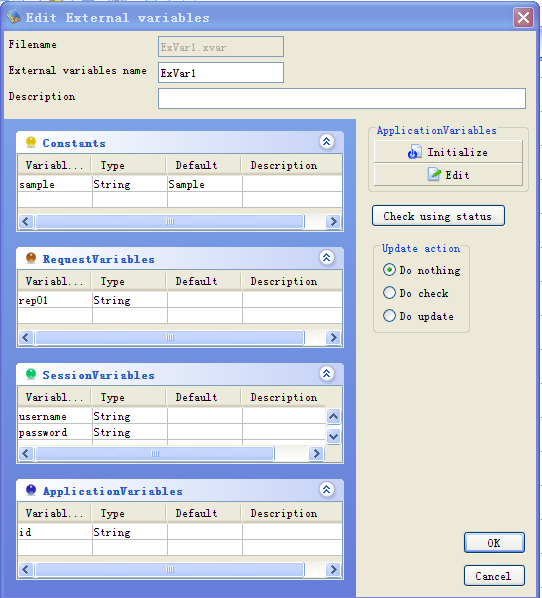Click the Description input field
Screen dimensions: 542x598
click(x=342, y=98)
